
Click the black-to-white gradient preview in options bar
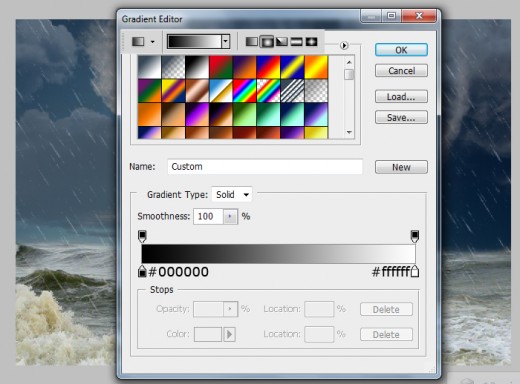tap(195, 42)
